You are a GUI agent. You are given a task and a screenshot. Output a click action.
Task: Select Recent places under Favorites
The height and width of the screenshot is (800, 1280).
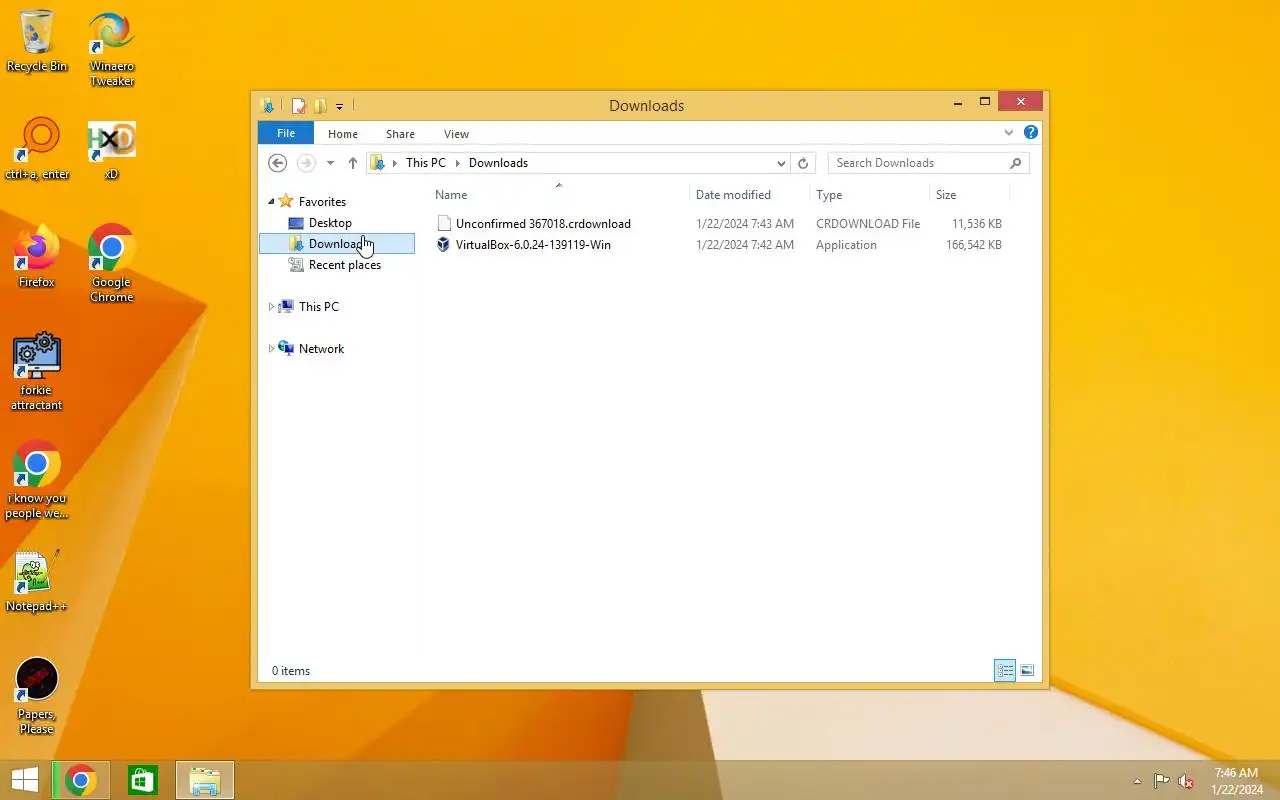point(344,265)
